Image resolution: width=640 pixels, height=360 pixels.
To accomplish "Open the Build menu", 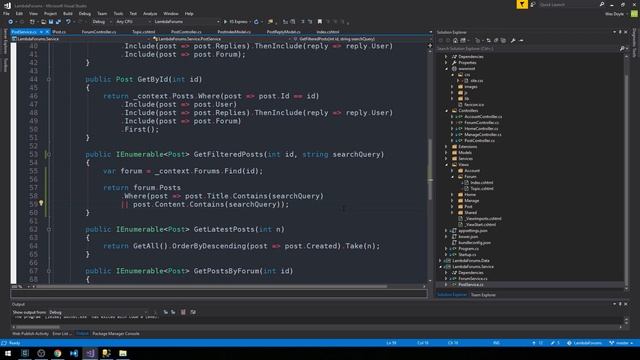I will tap(68, 13).
